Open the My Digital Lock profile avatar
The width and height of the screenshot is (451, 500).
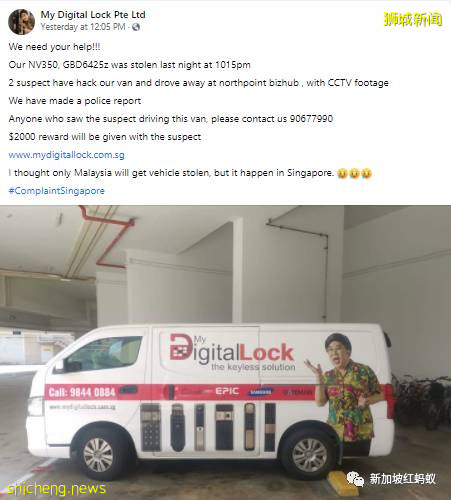(x=21, y=22)
